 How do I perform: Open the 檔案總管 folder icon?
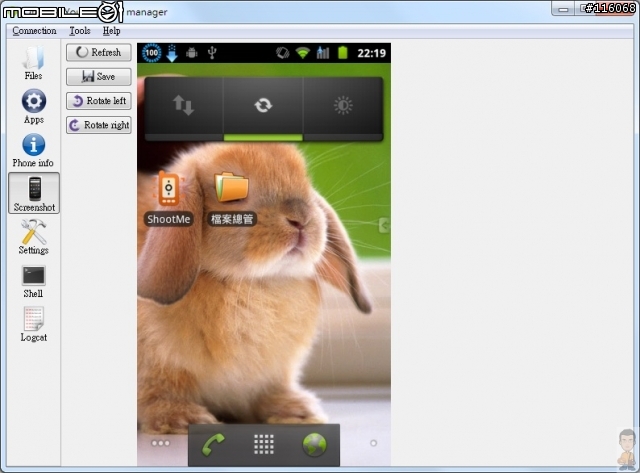(x=231, y=198)
